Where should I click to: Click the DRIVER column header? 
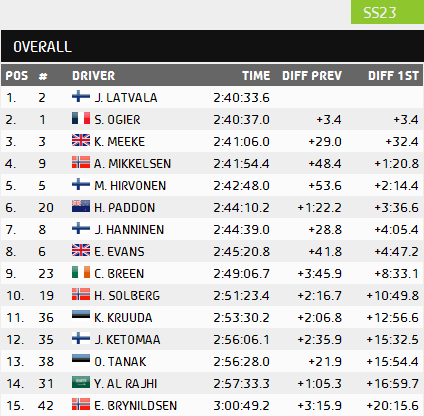(94, 76)
